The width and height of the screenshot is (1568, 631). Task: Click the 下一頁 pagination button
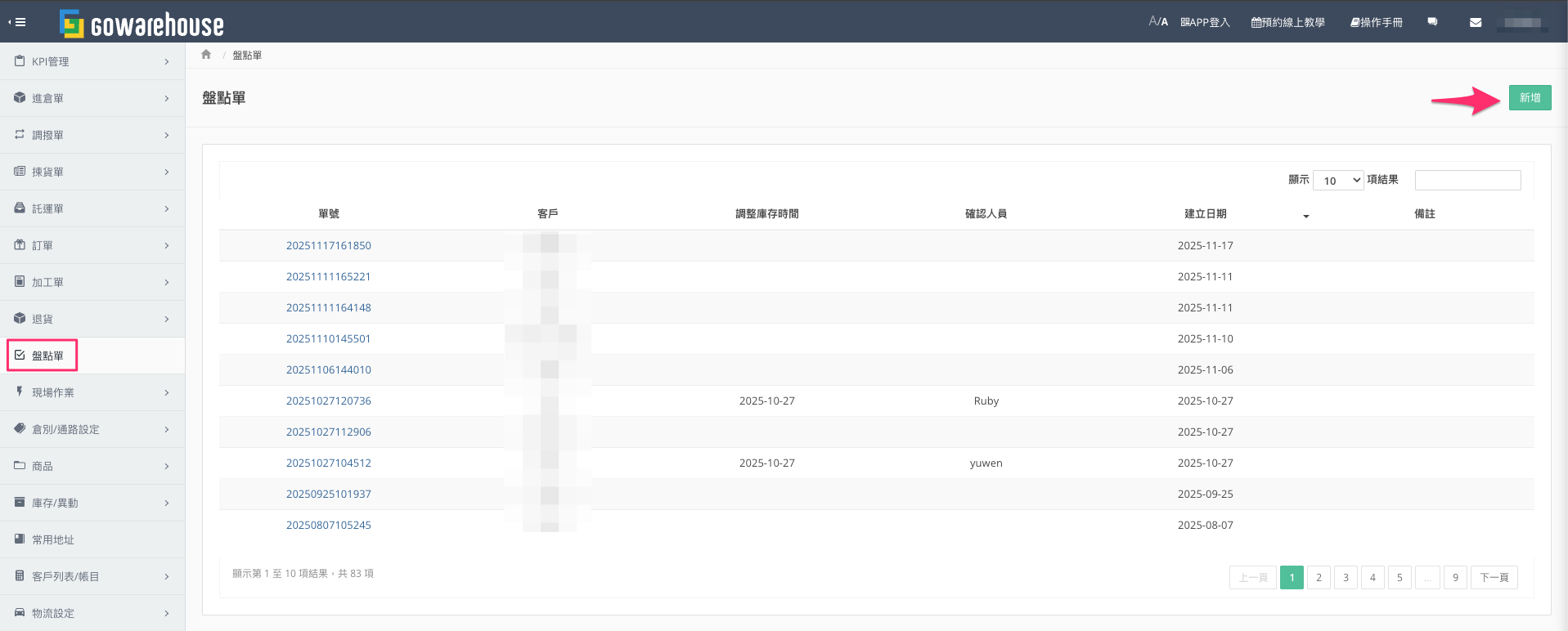1494,578
